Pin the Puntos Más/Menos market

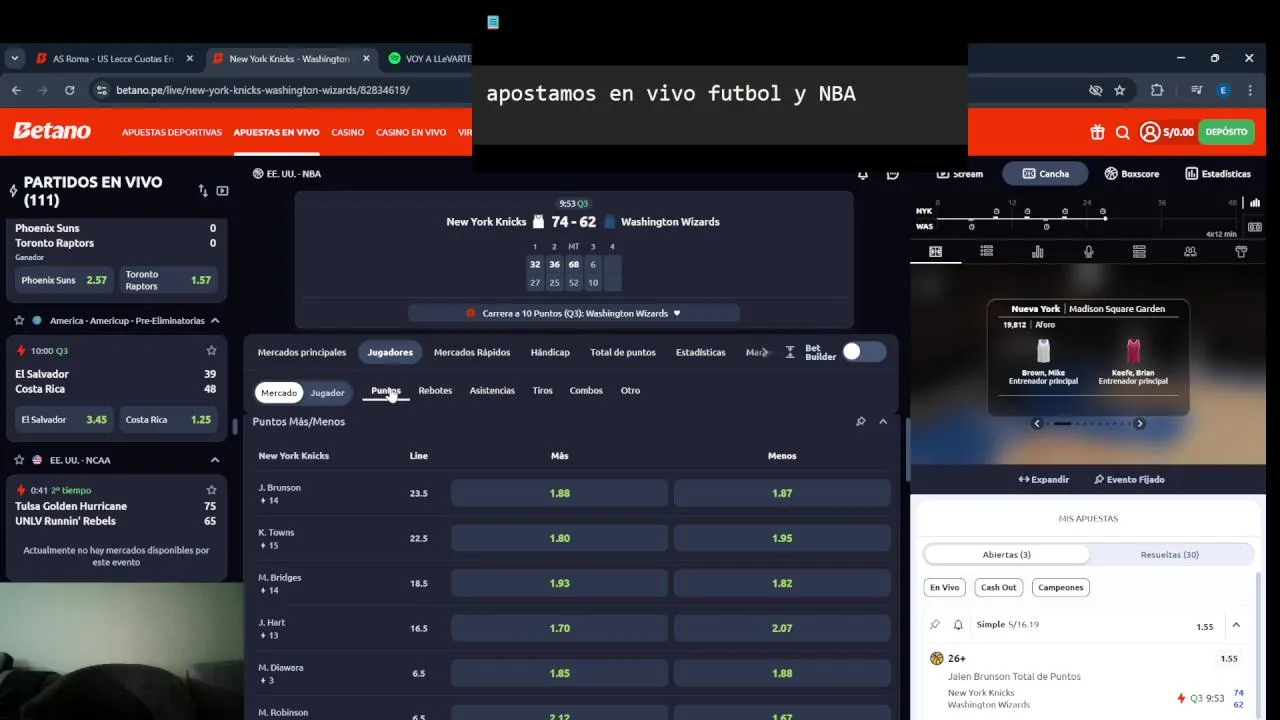click(860, 422)
